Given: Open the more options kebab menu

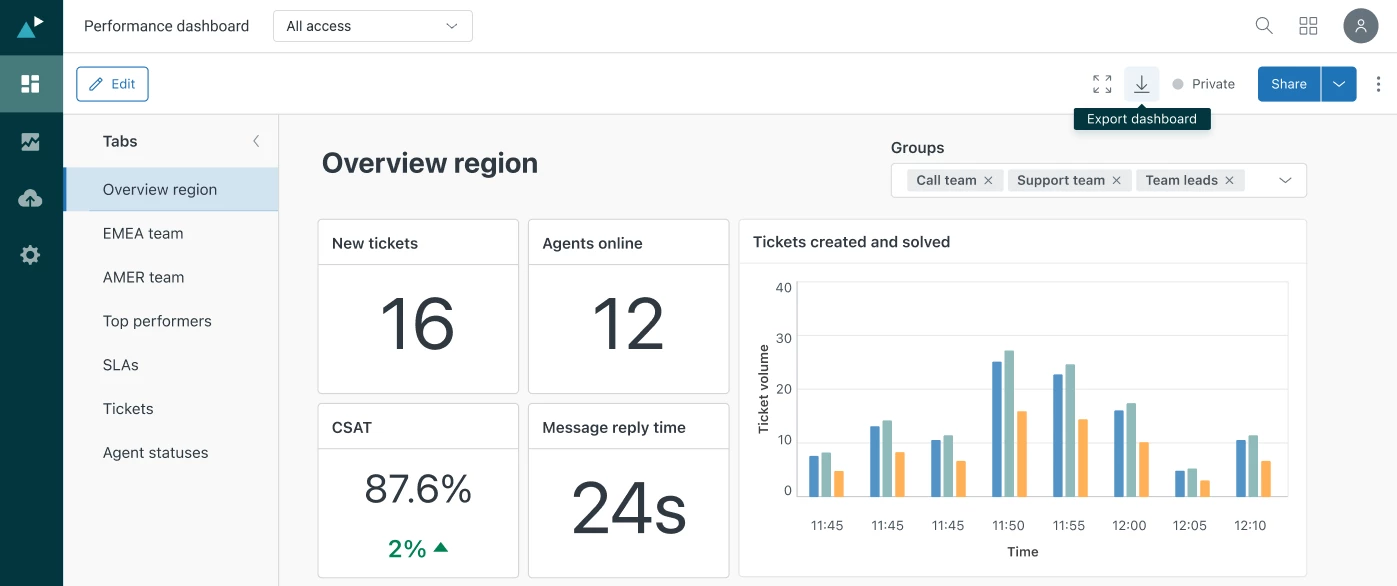Looking at the screenshot, I should pyautogui.click(x=1378, y=84).
